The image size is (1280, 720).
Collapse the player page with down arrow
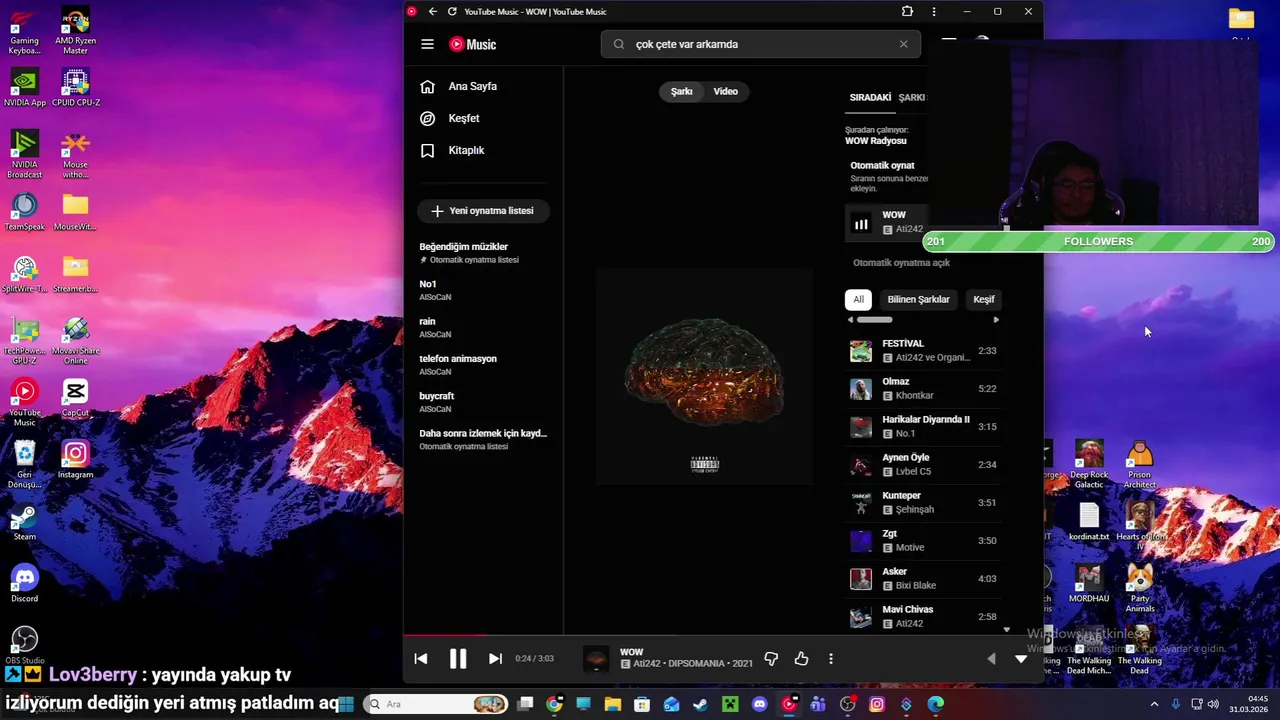point(1021,658)
